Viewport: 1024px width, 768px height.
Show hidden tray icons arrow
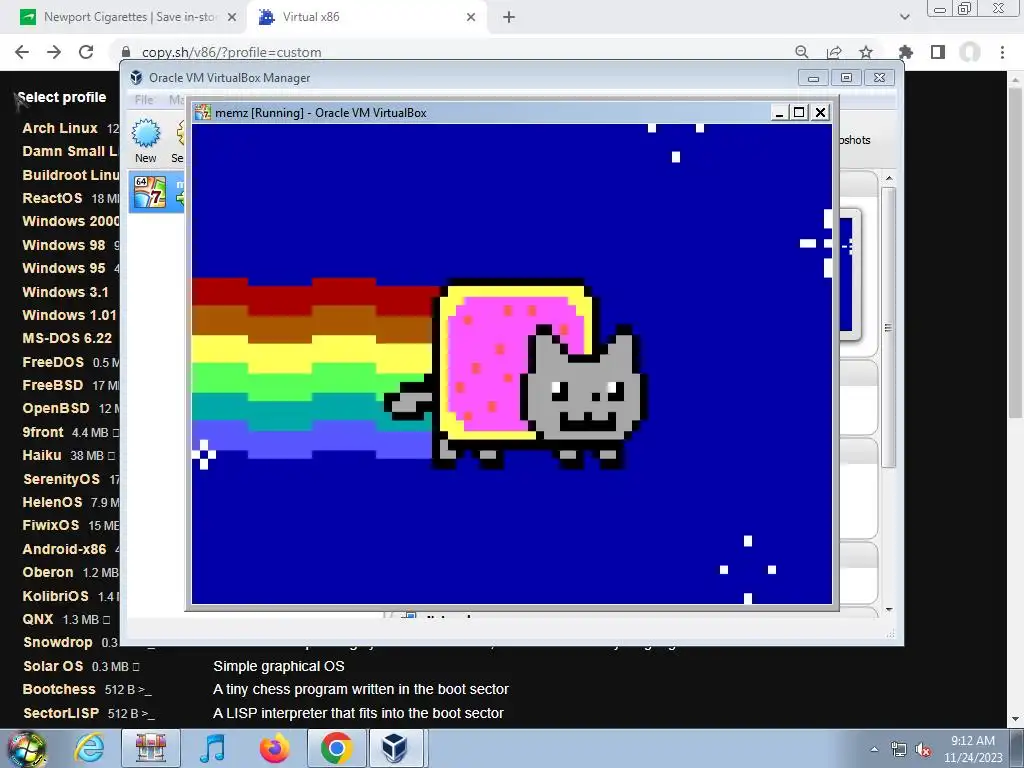(x=874, y=749)
